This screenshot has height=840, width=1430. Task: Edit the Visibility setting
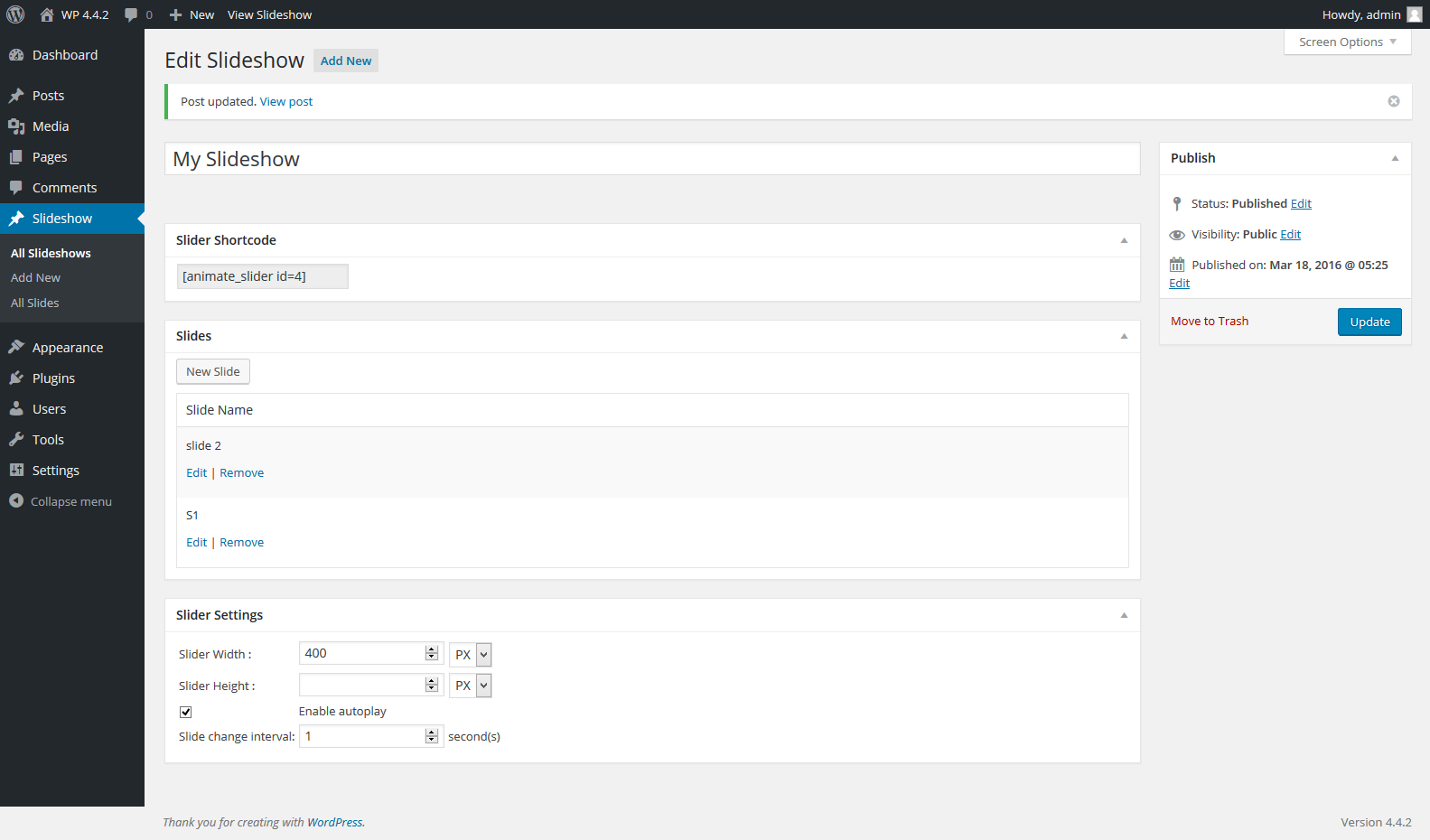pyautogui.click(x=1291, y=235)
